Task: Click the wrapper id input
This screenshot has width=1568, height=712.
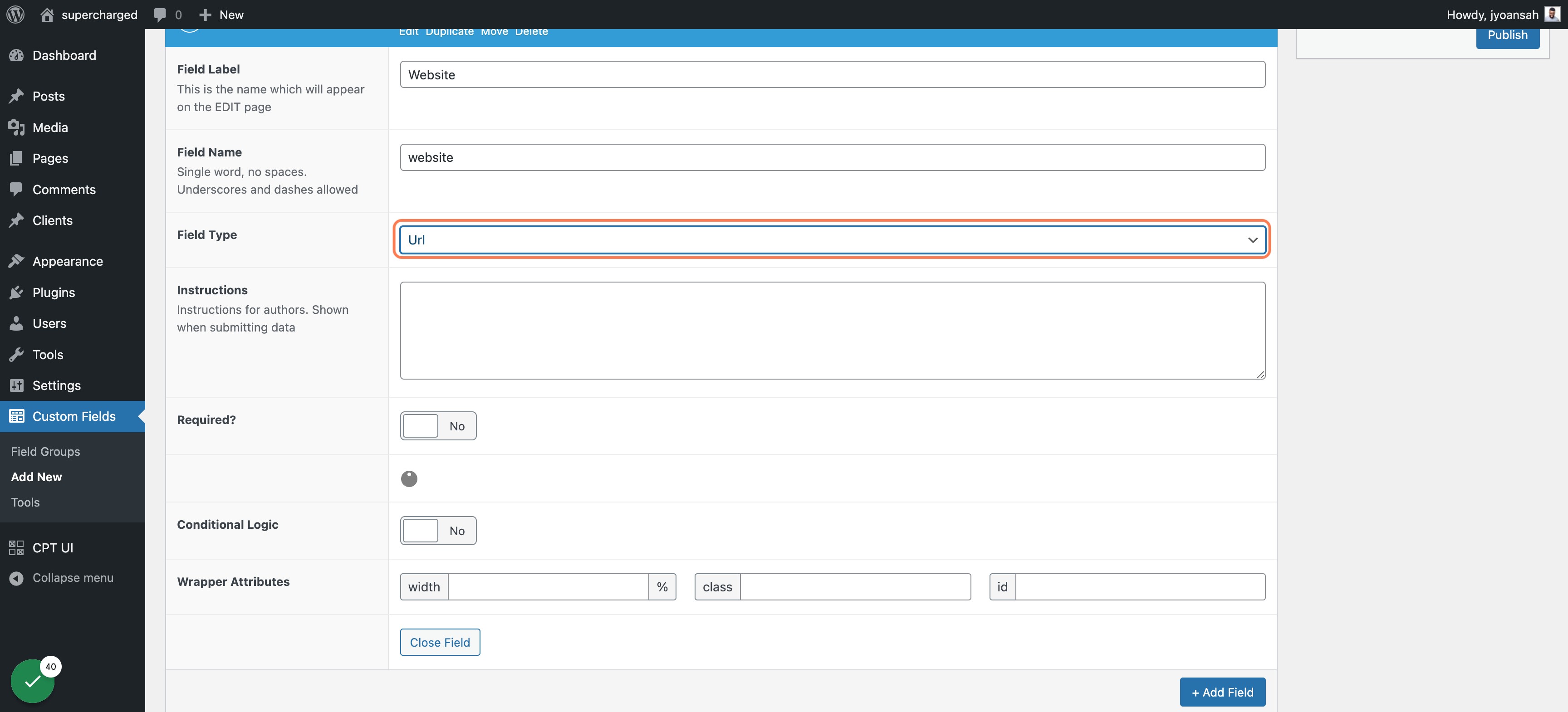Action: pos(1140,587)
